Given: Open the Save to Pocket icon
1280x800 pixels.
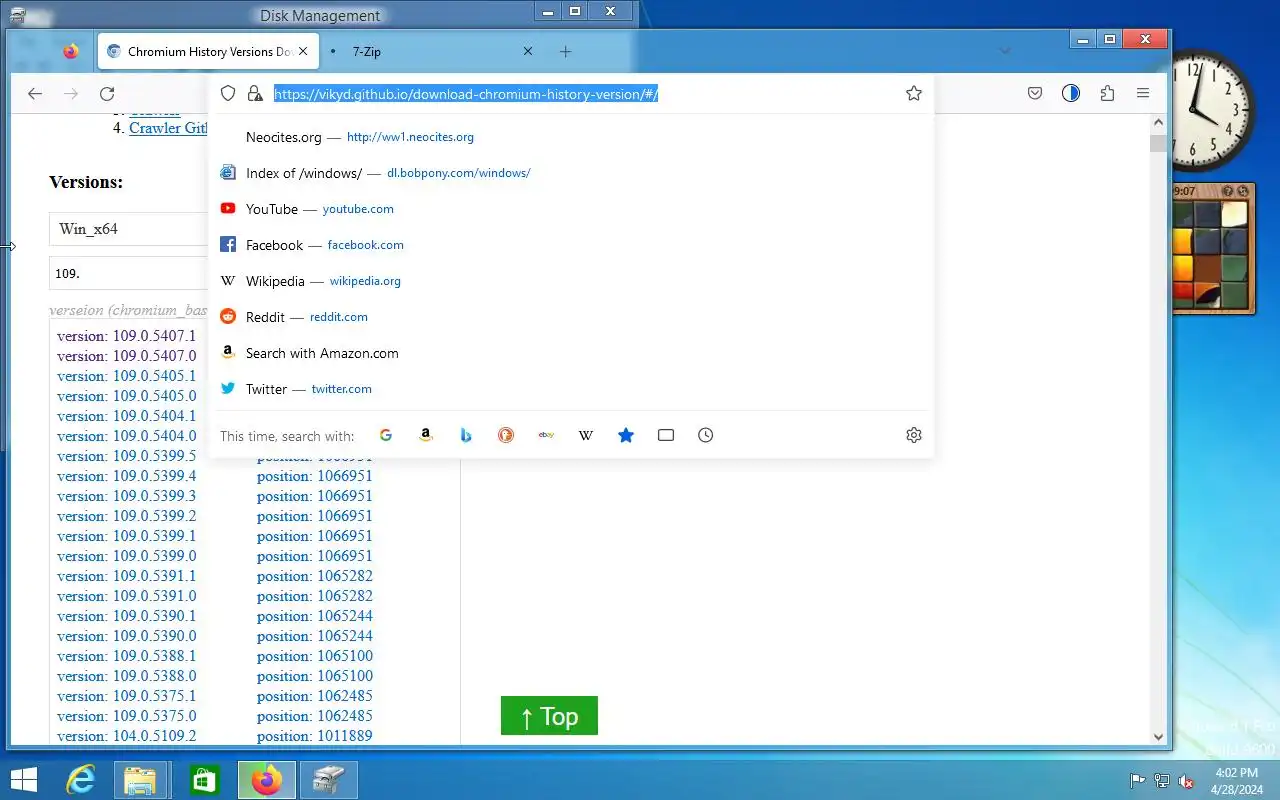Looking at the screenshot, I should 1035,94.
